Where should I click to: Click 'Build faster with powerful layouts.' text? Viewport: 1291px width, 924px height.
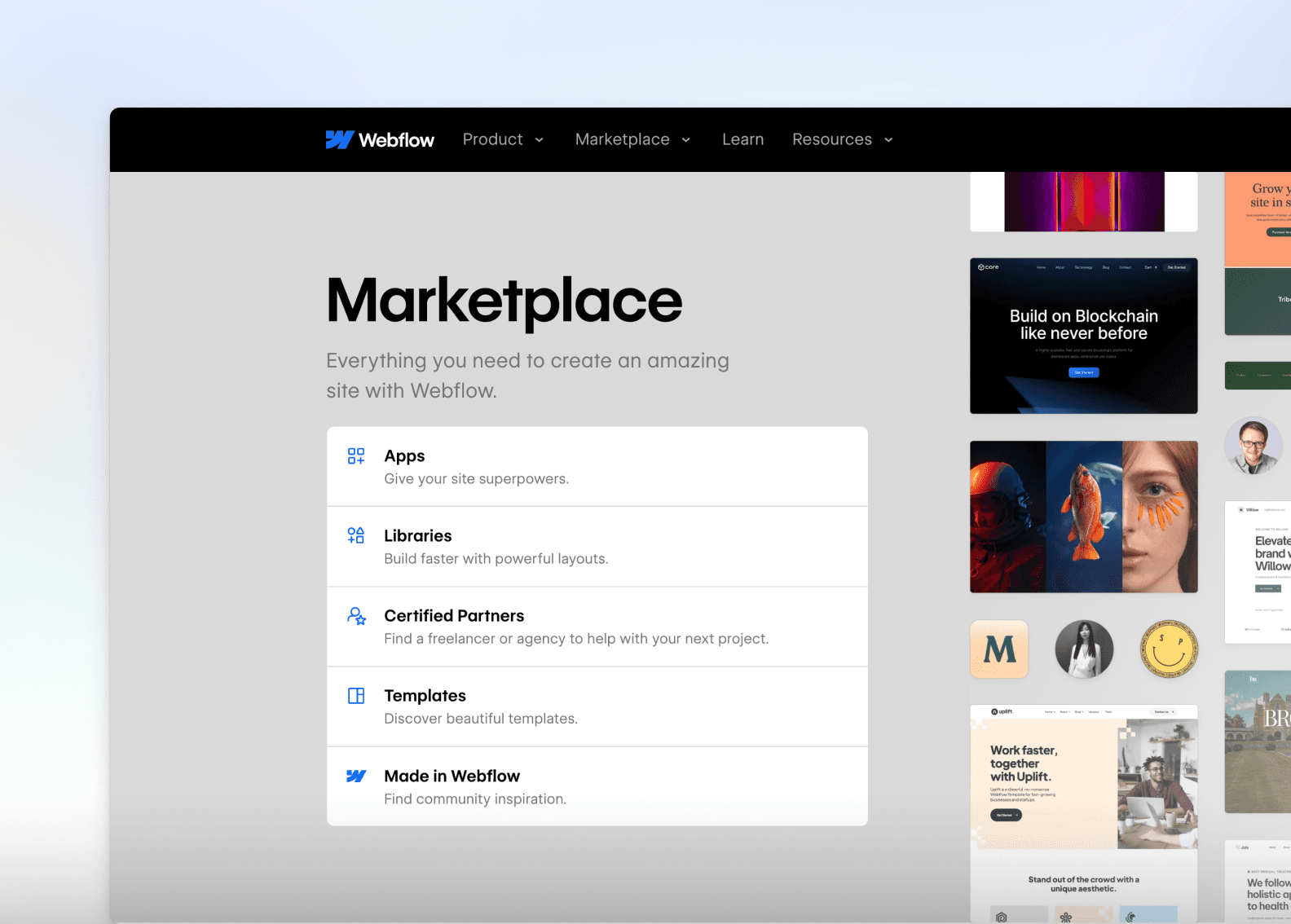[496, 559]
